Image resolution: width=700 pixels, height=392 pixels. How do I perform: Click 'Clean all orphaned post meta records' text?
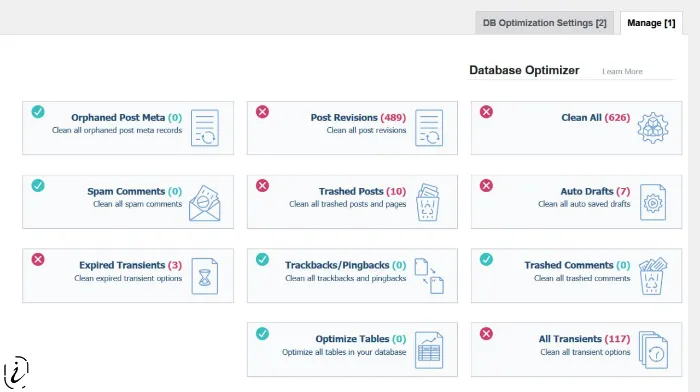(x=117, y=130)
